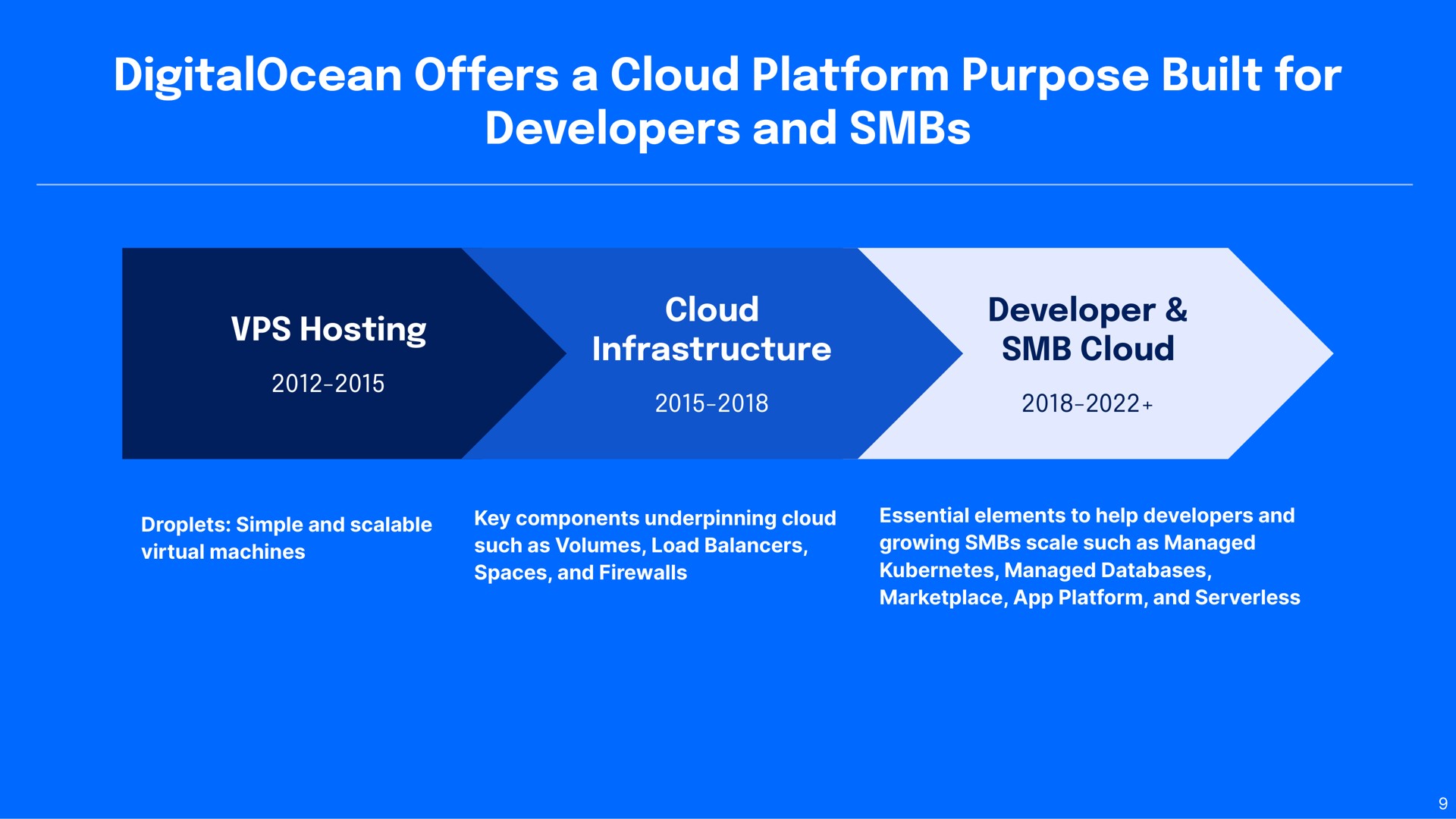Screen dimensions: 1456x819
Task: Click the '2012-2015' date range
Action: [x=328, y=384]
